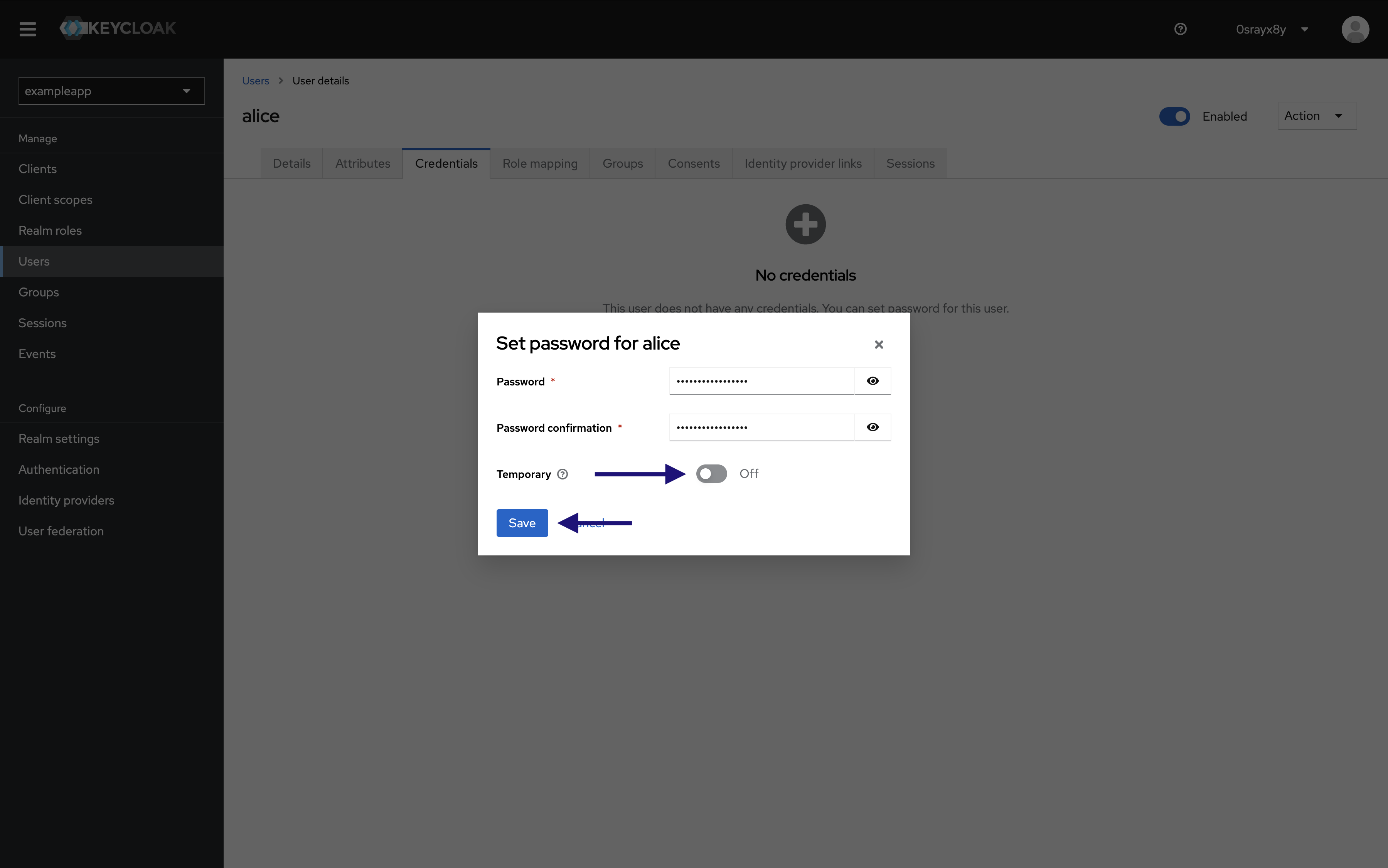Viewport: 1388px width, 868px height.
Task: Open Events in the sidebar
Action: 111,354
